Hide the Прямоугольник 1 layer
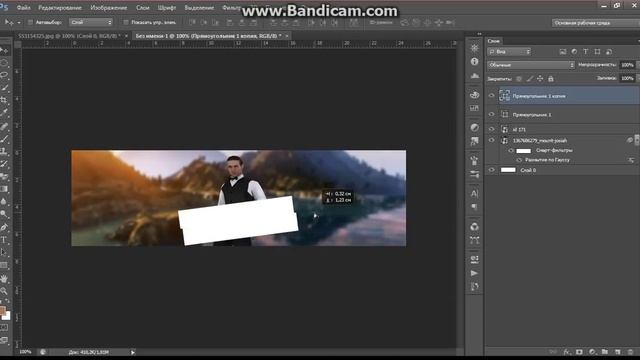 (491, 115)
